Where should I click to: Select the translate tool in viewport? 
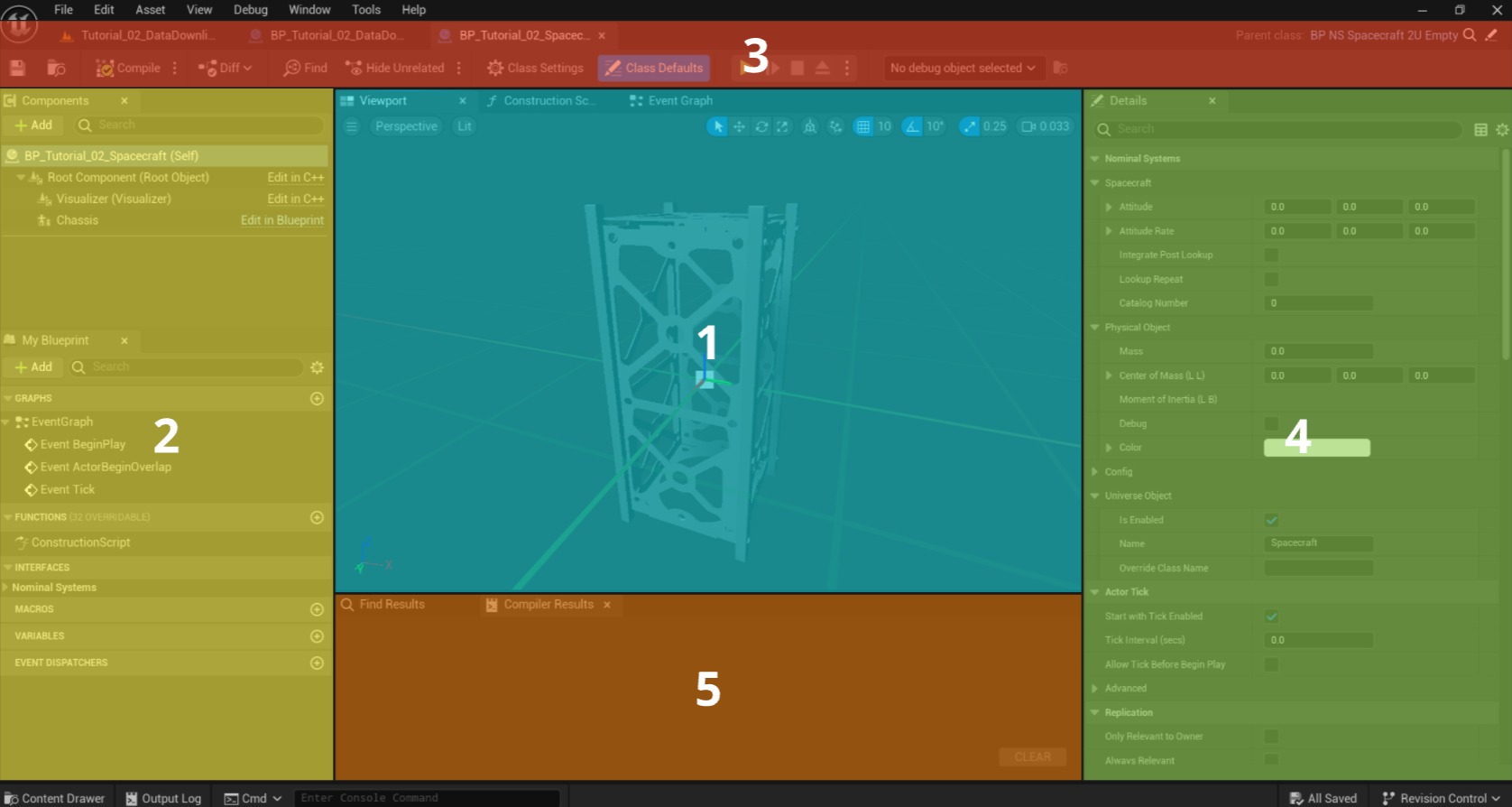(739, 126)
